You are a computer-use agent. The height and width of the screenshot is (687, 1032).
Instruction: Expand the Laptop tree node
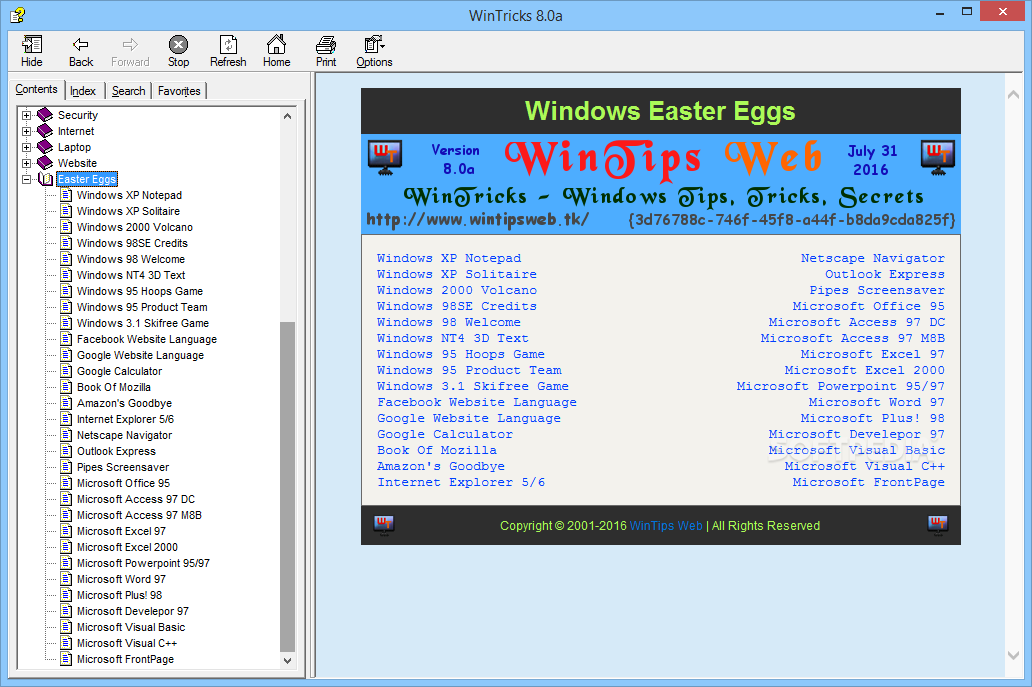(x=26, y=147)
